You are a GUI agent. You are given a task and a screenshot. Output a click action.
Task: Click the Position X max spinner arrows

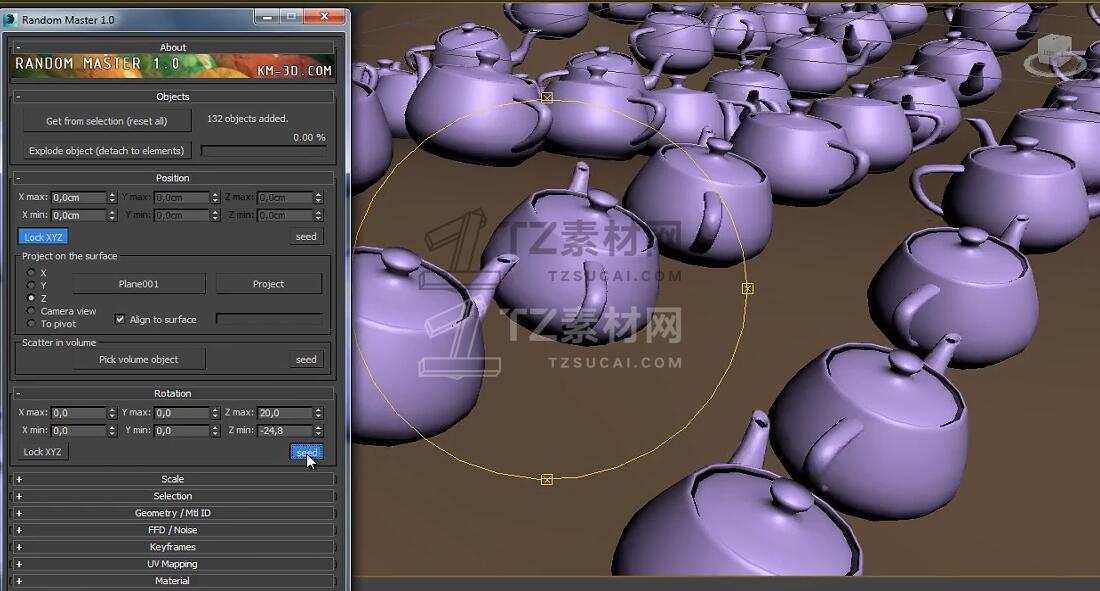(112, 198)
